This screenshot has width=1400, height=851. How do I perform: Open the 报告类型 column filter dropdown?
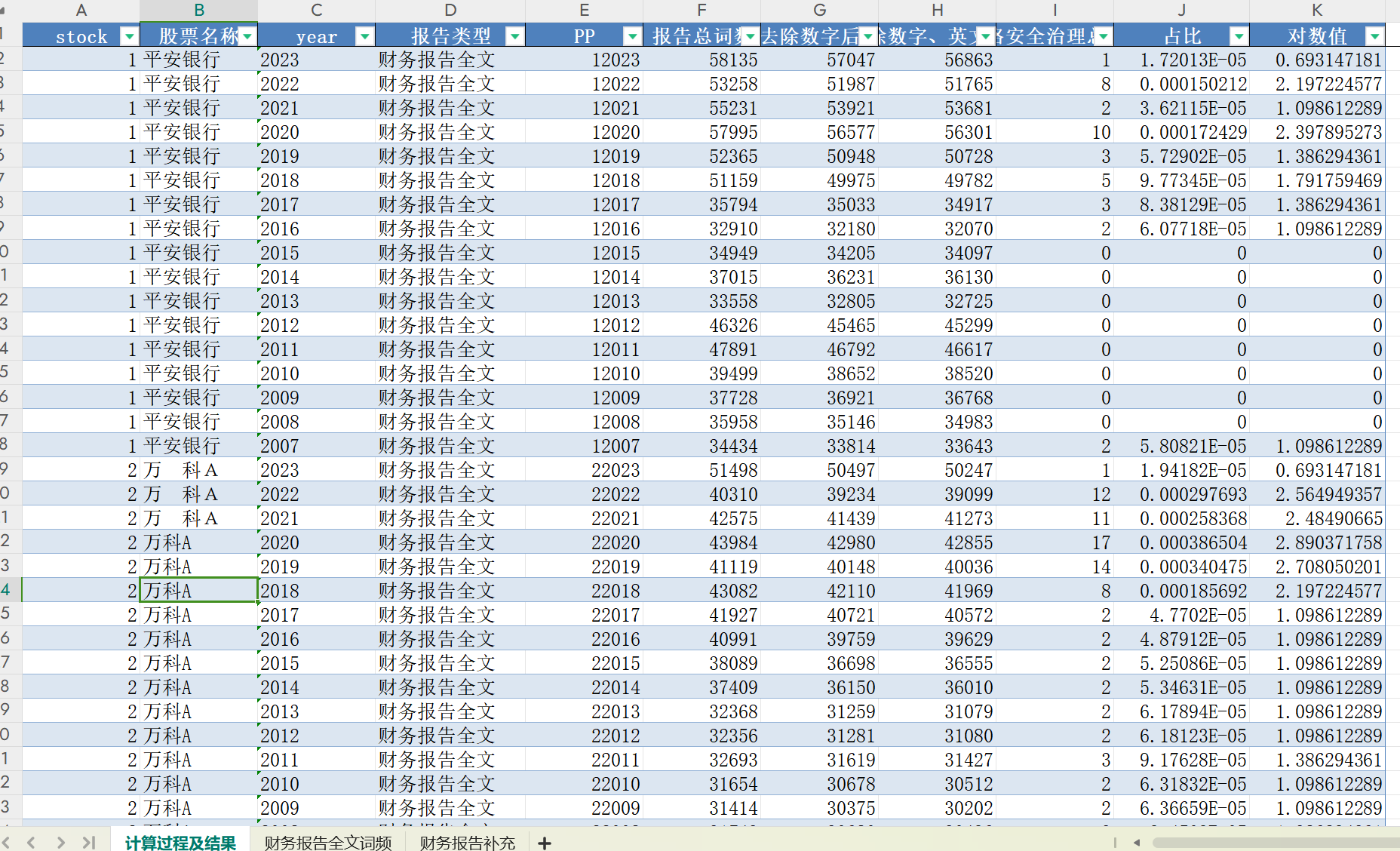coord(515,36)
